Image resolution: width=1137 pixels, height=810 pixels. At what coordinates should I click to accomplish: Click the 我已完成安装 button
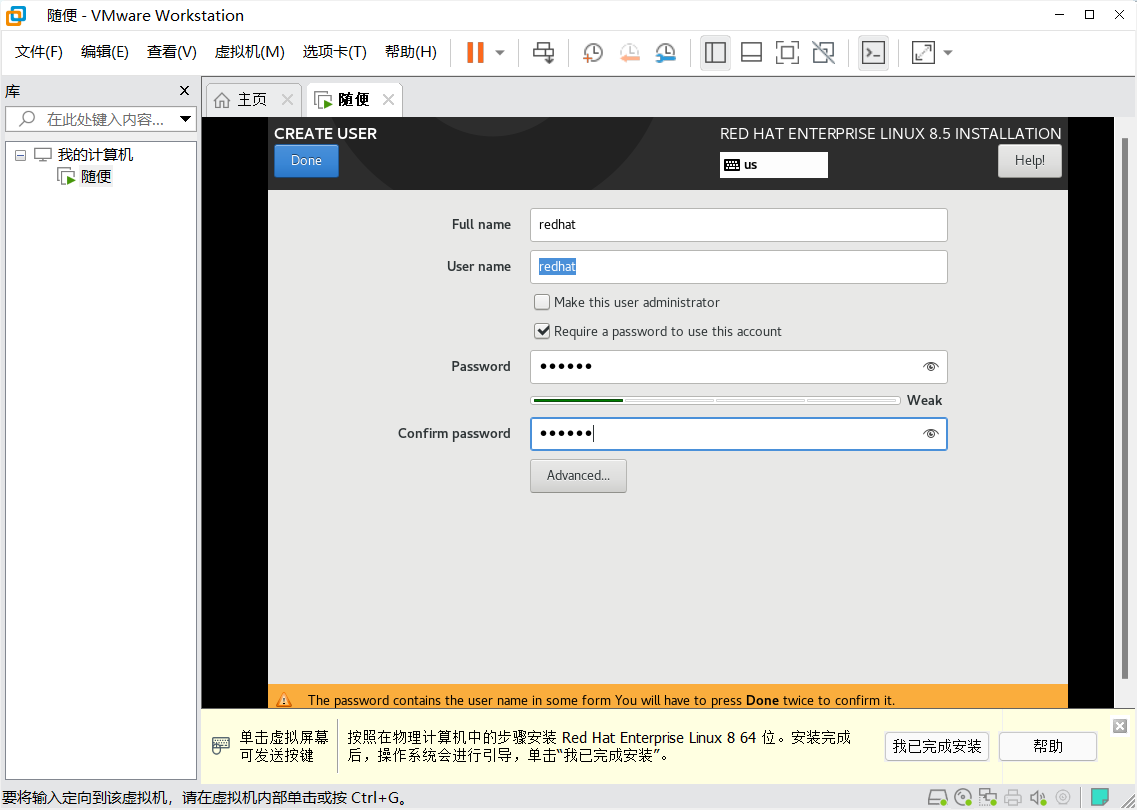(x=936, y=746)
